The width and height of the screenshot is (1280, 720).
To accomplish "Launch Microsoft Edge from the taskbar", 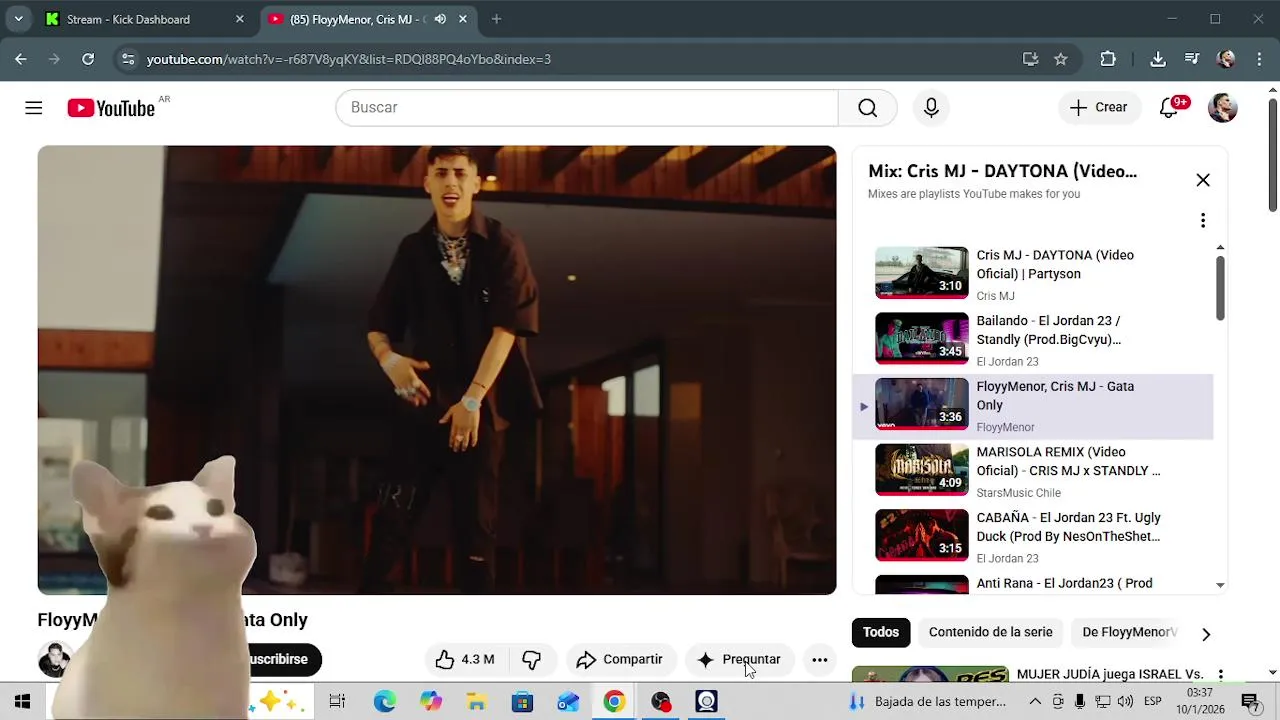I will [385, 702].
